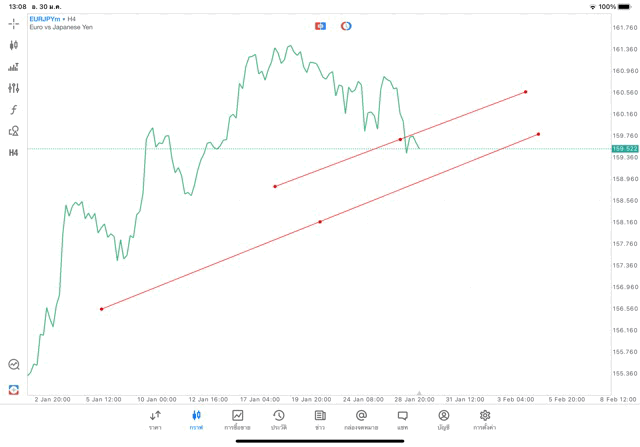Open the ข่าว (News) tab

click(320, 420)
